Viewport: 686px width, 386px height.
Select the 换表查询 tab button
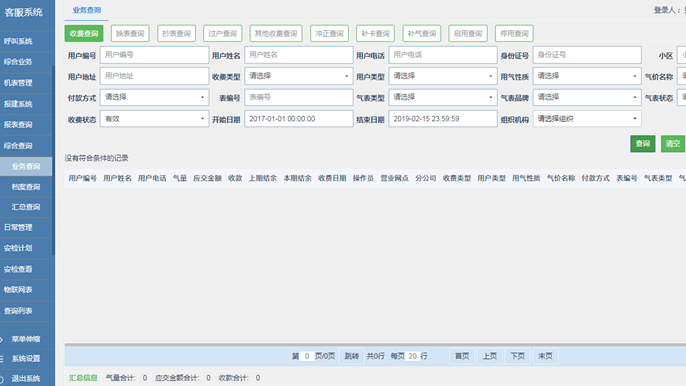130,33
